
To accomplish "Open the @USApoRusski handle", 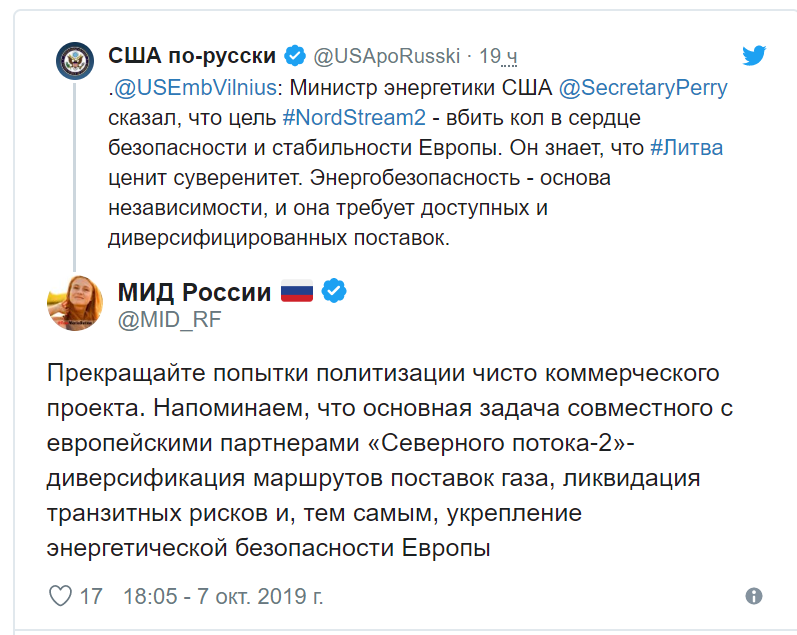I will click(386, 56).
